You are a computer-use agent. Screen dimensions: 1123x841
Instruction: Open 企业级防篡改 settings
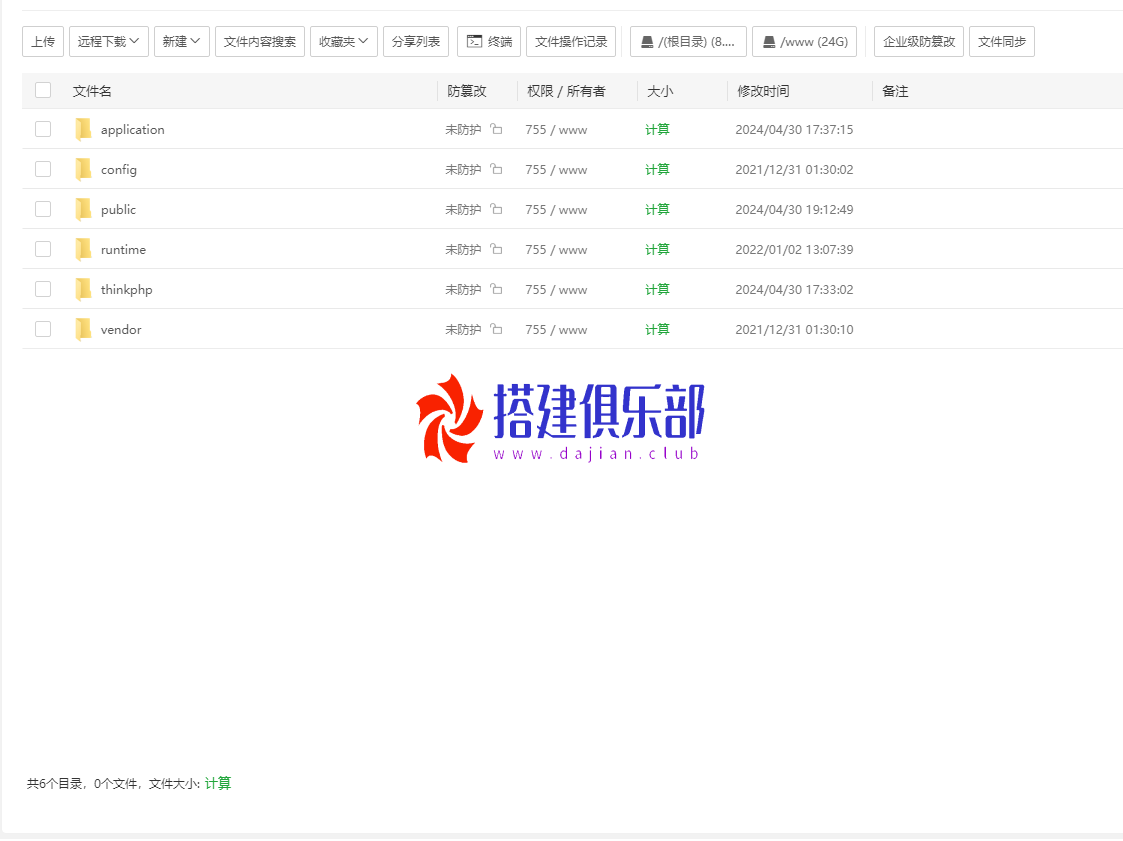[x=919, y=42]
